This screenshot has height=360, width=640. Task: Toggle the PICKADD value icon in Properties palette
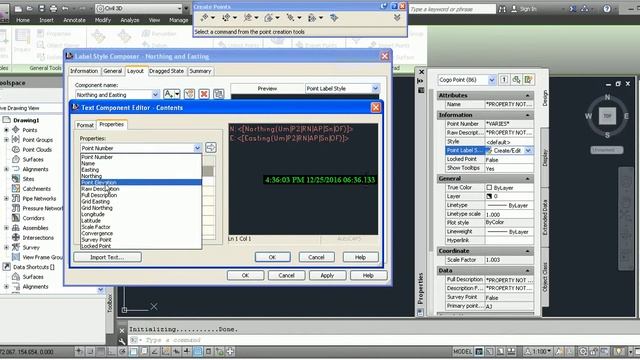[x=504, y=80]
